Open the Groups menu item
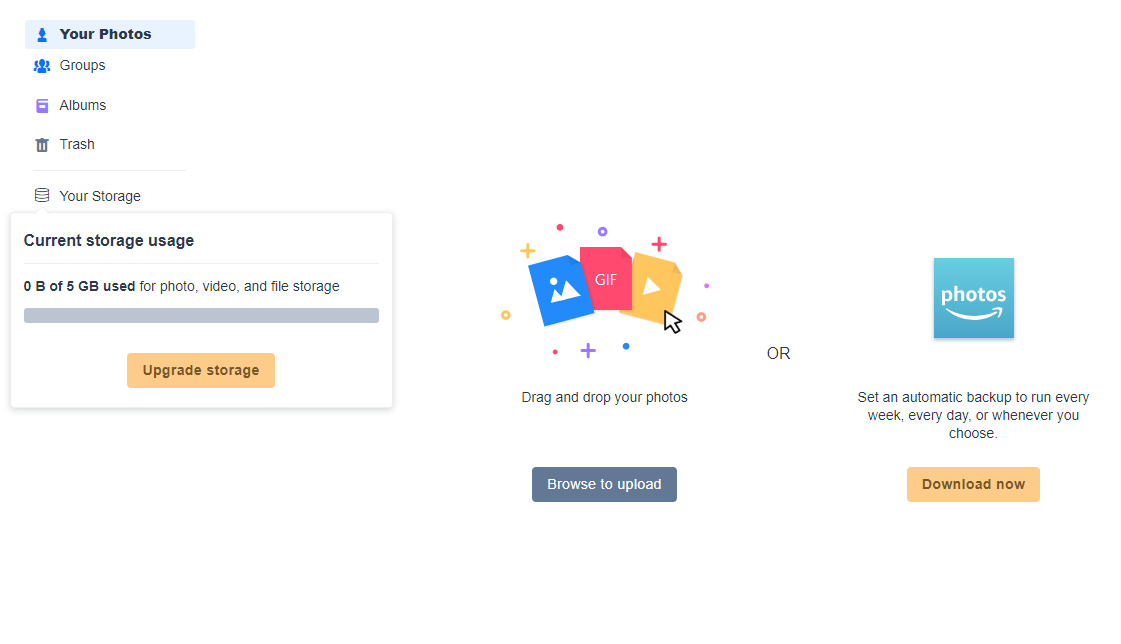 point(82,65)
